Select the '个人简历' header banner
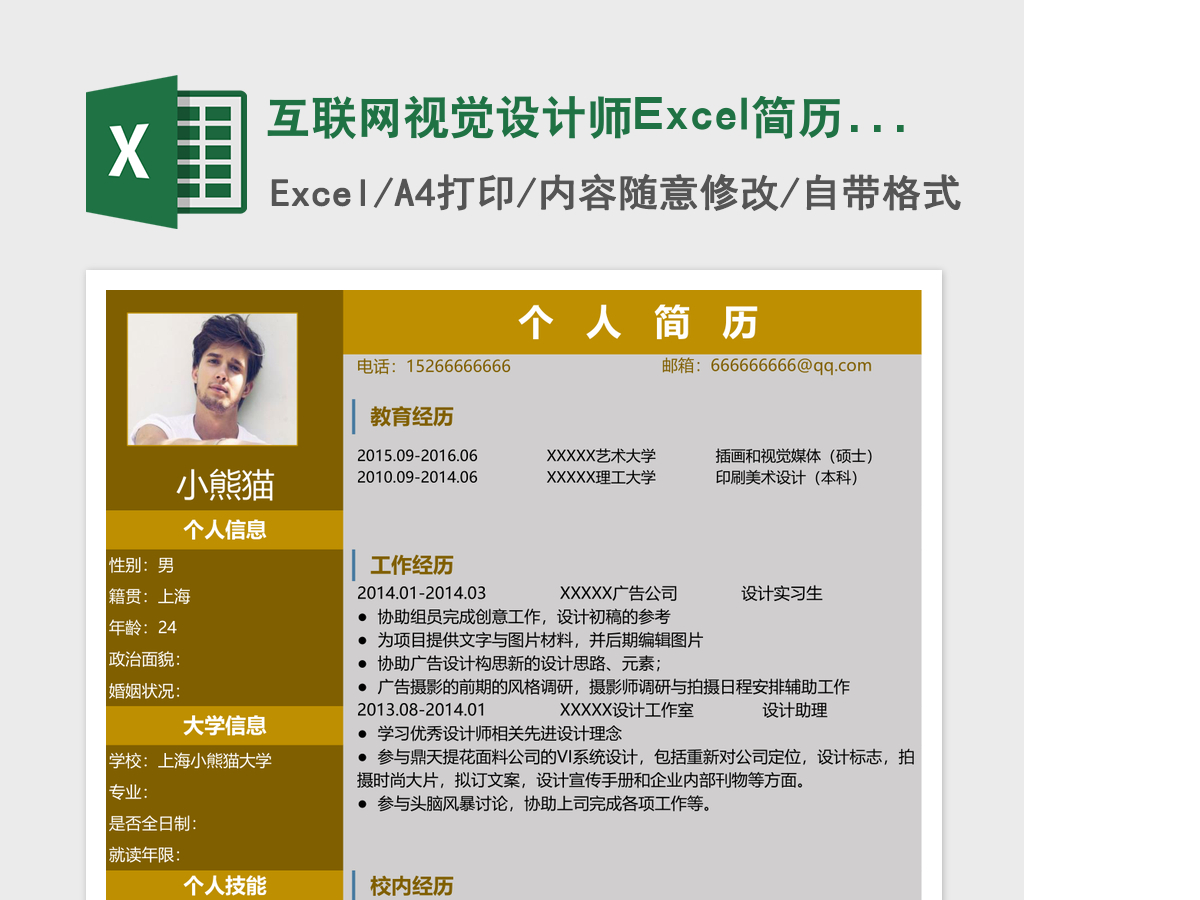This screenshot has width=1200, height=900. pos(632,322)
